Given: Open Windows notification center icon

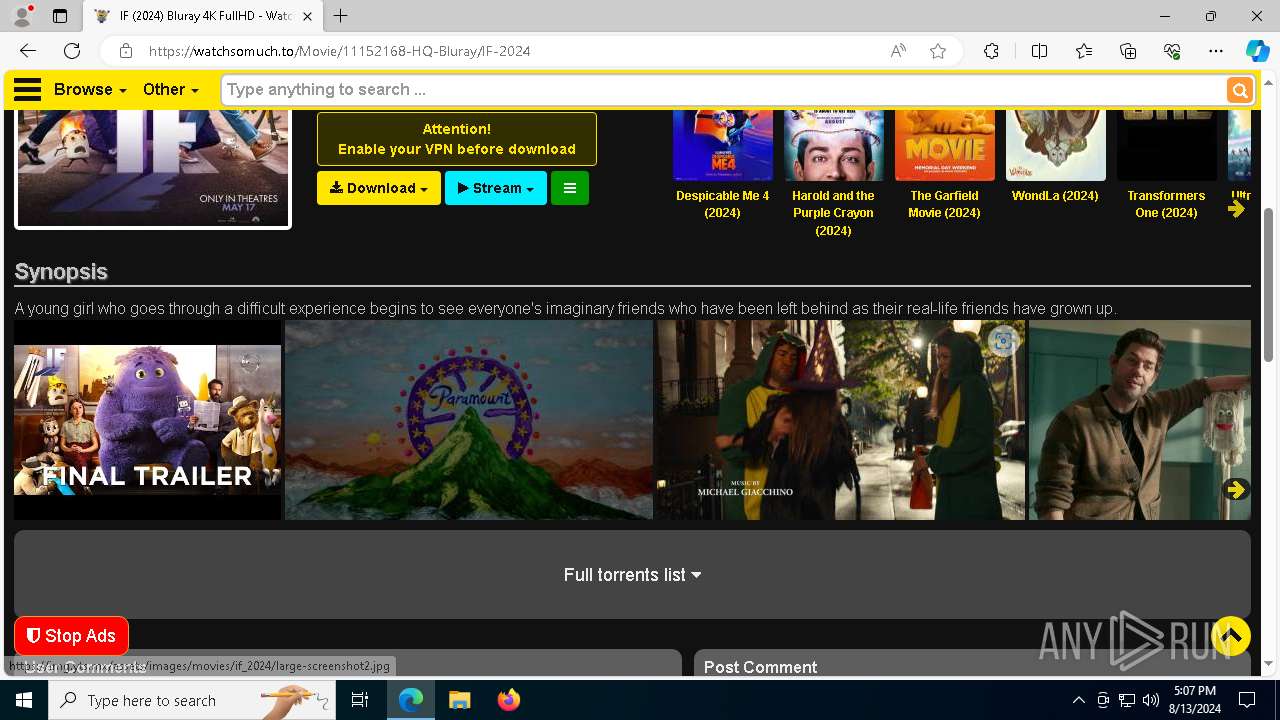Looking at the screenshot, I should (x=1247, y=700).
